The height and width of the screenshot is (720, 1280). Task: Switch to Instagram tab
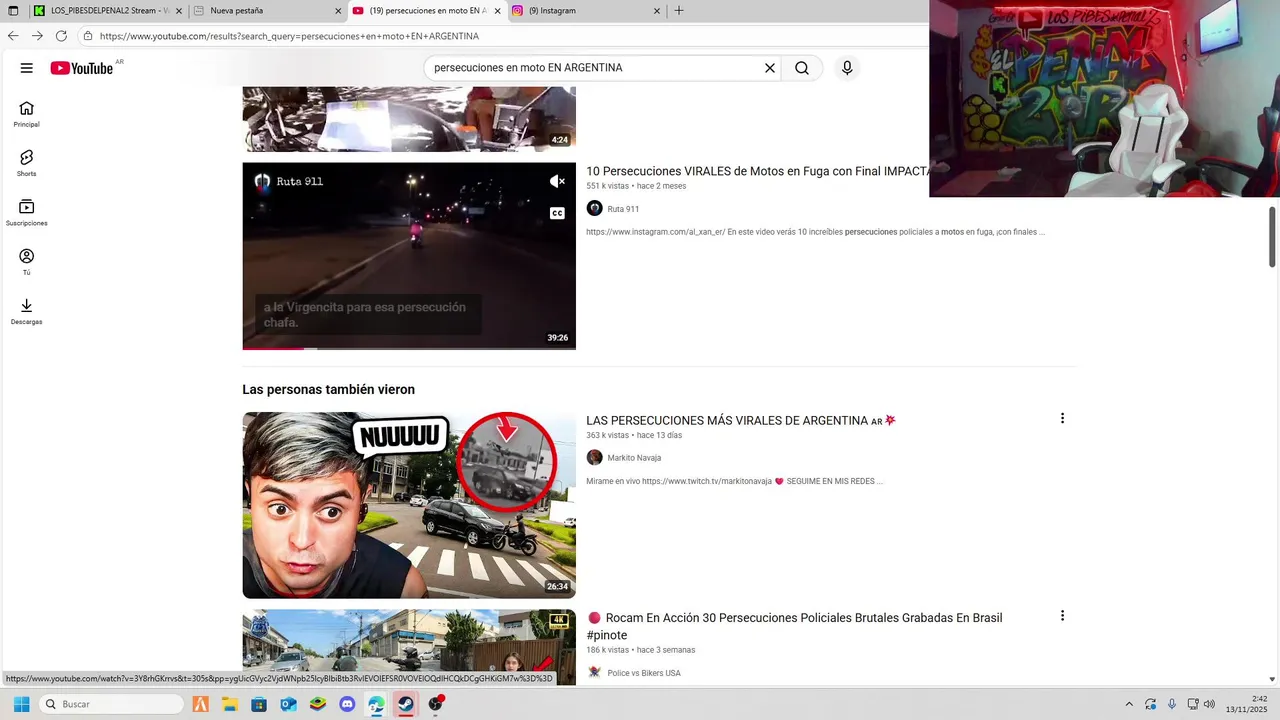tap(585, 10)
